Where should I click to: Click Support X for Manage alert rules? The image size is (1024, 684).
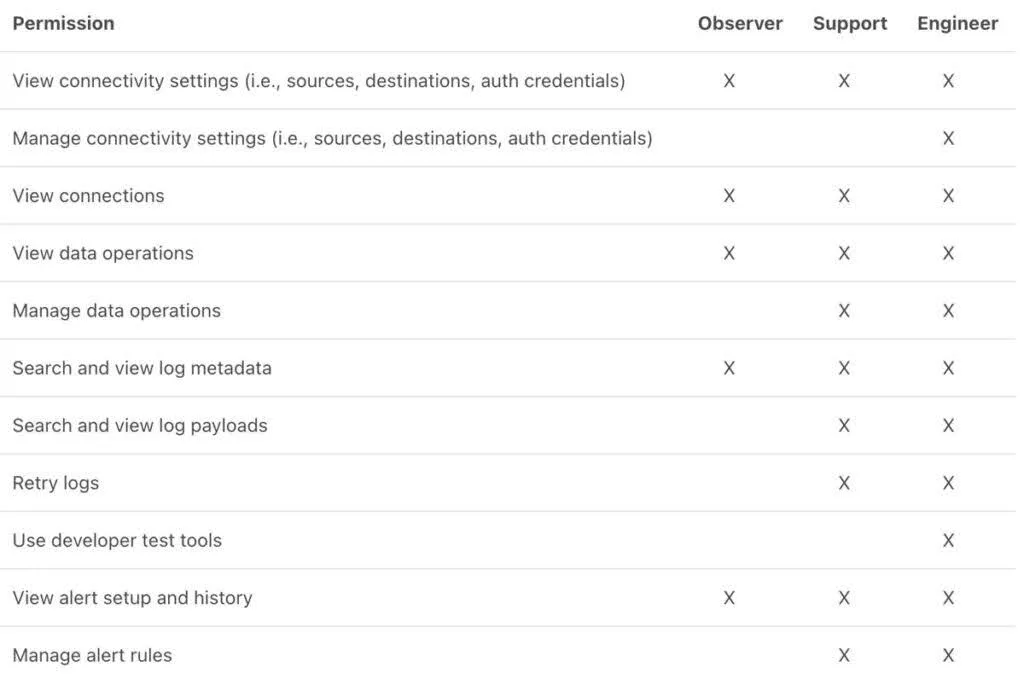point(844,655)
